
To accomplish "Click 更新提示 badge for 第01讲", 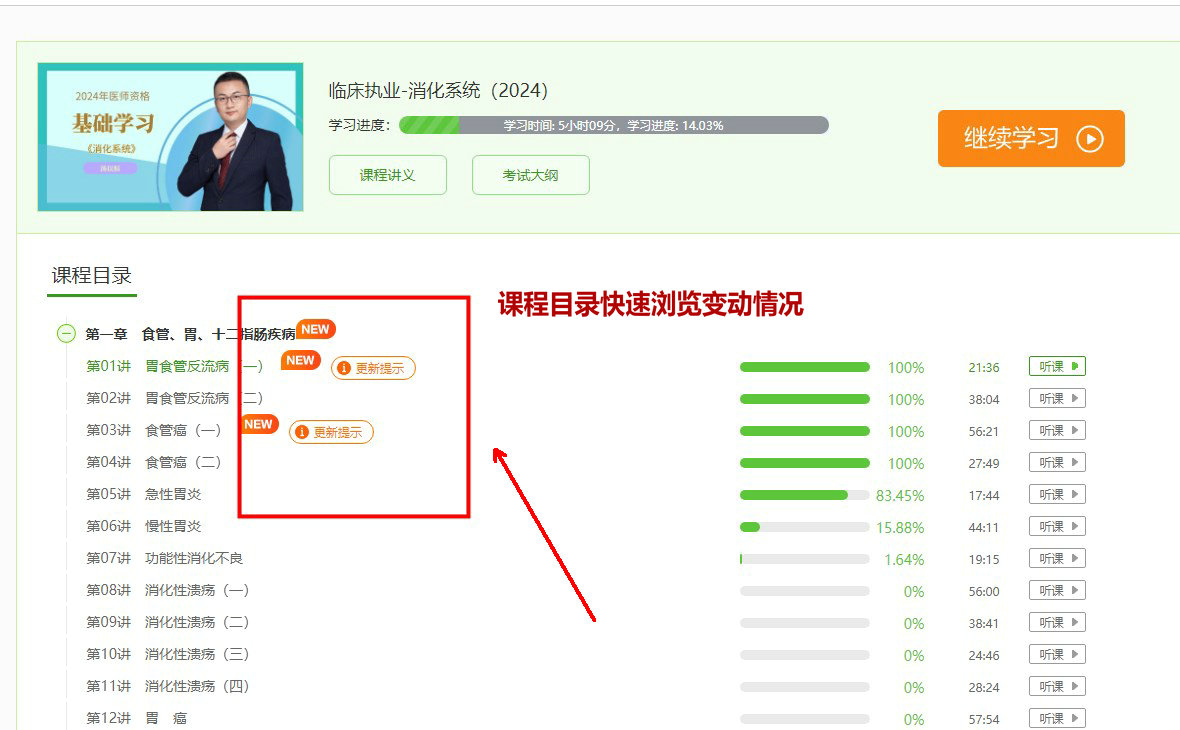I will click(373, 368).
